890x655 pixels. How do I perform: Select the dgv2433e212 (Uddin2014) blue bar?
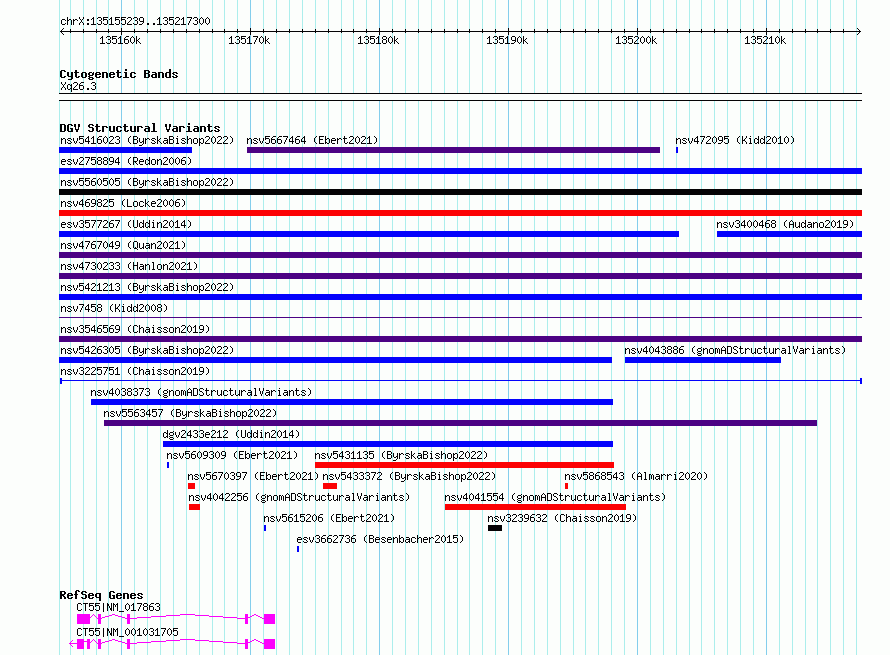coord(388,444)
